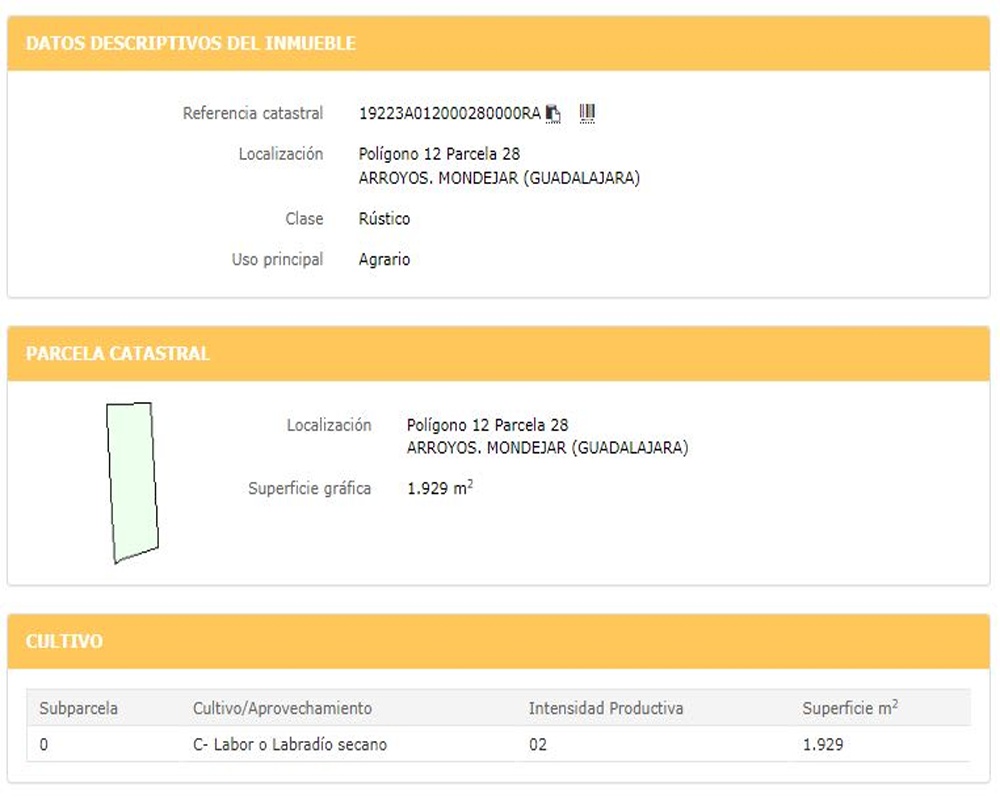This screenshot has width=1000, height=800.
Task: Click the Rústico class value
Action: (385, 219)
